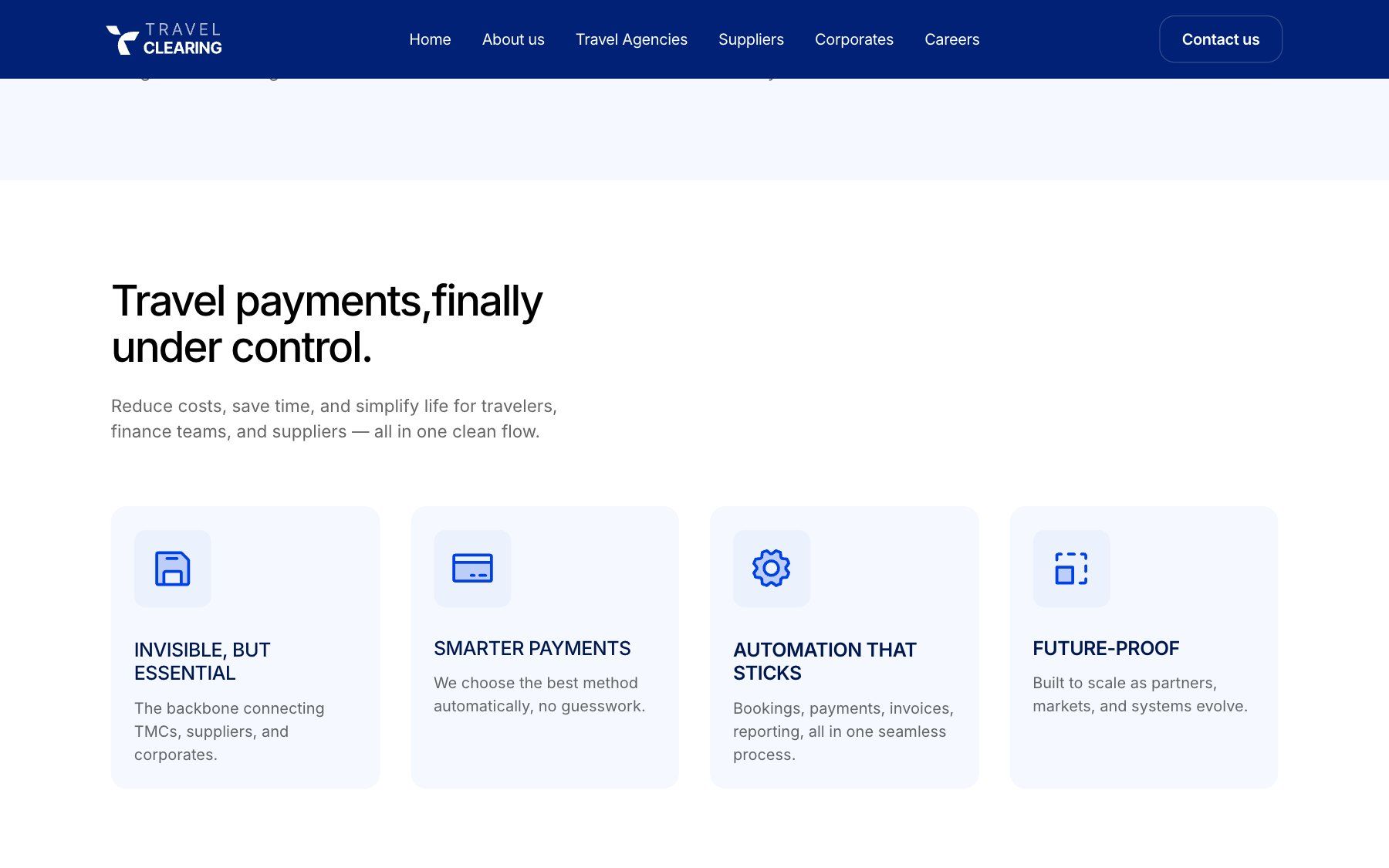The image size is (1389, 868).
Task: Click the Built to scale description text
Action: point(1140,694)
